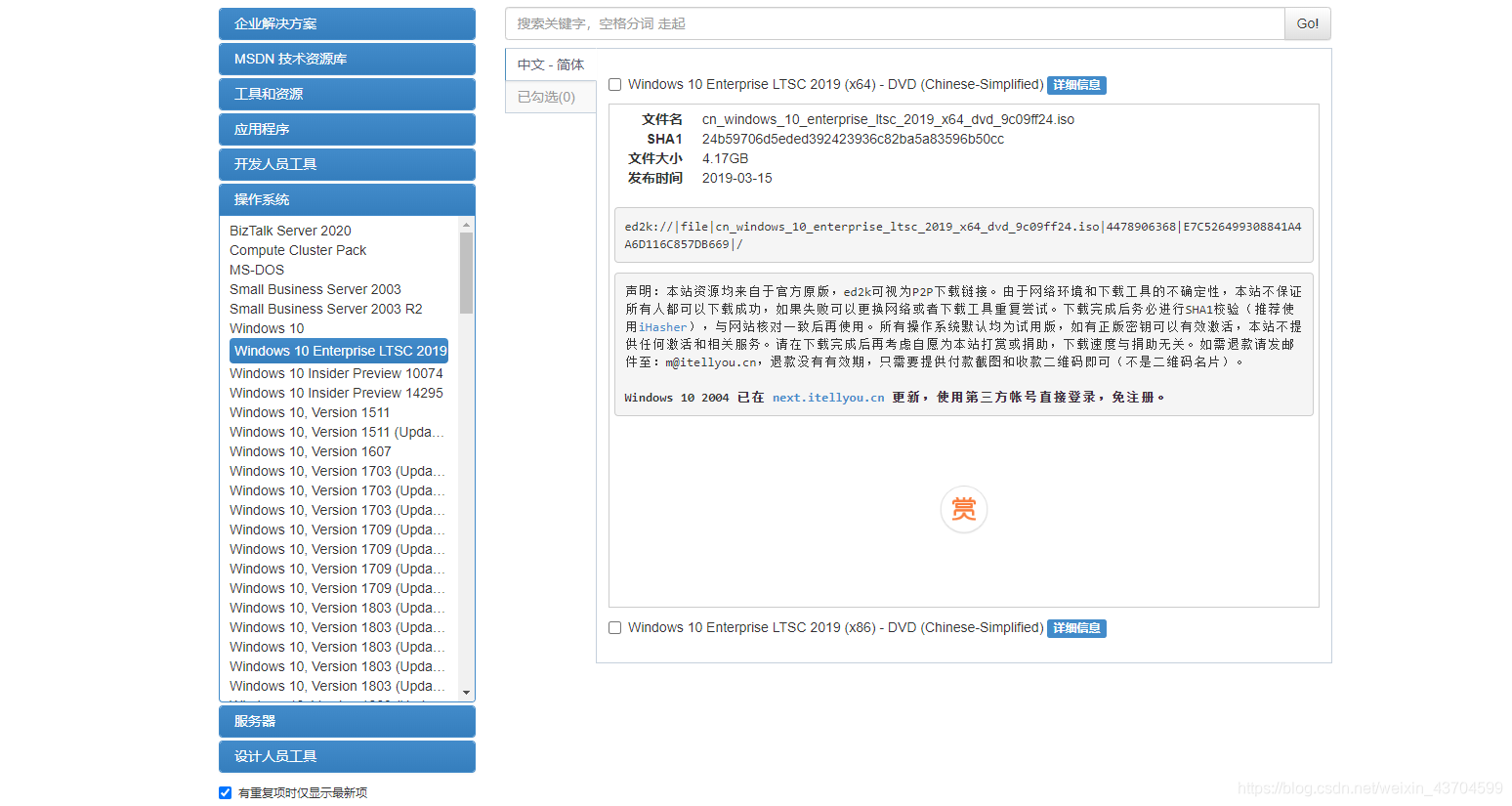Click the 2019-03-15 release date
This screenshot has width=1512, height=806.
coord(736,178)
